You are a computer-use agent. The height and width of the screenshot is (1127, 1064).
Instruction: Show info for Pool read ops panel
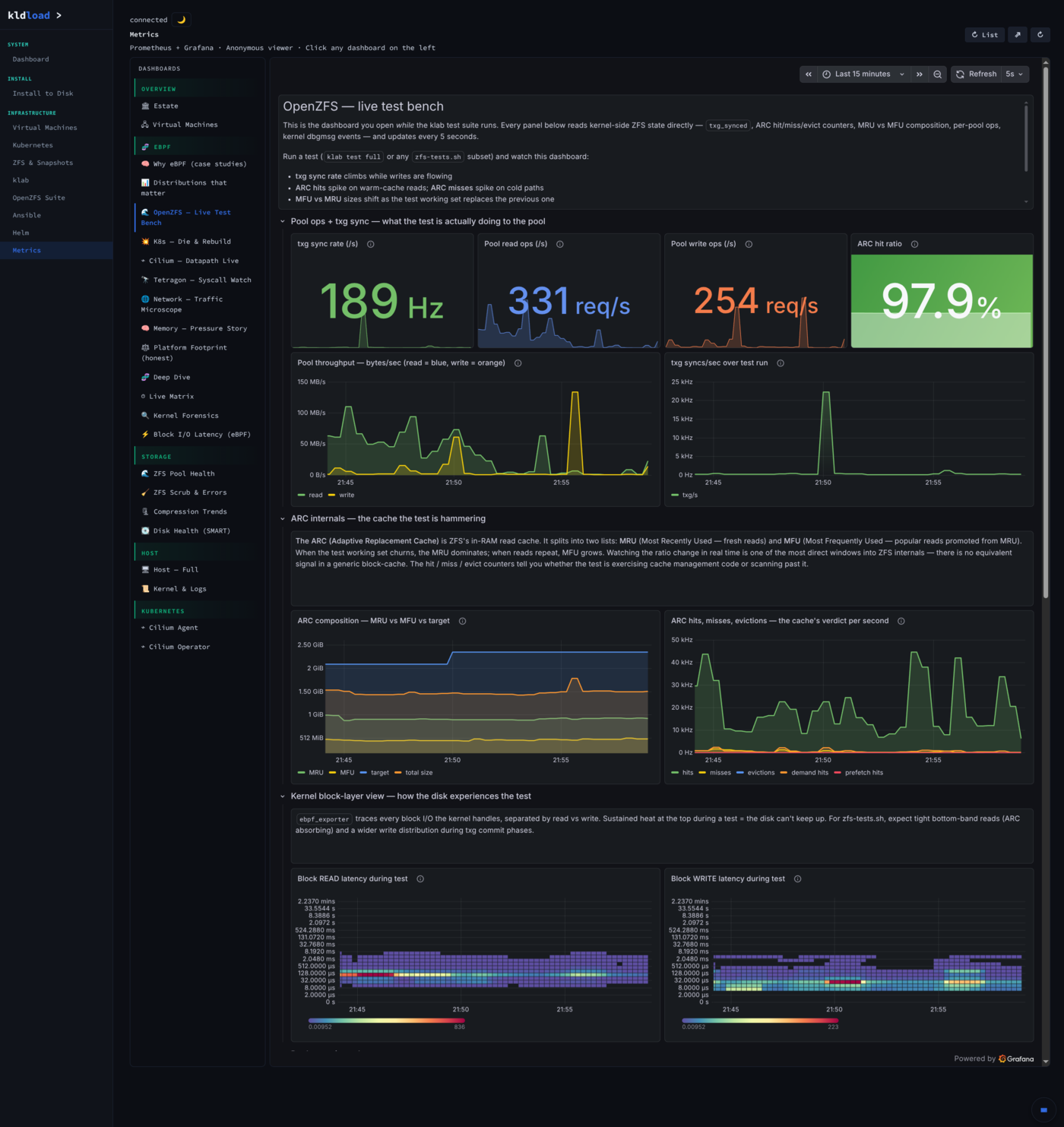(x=560, y=244)
